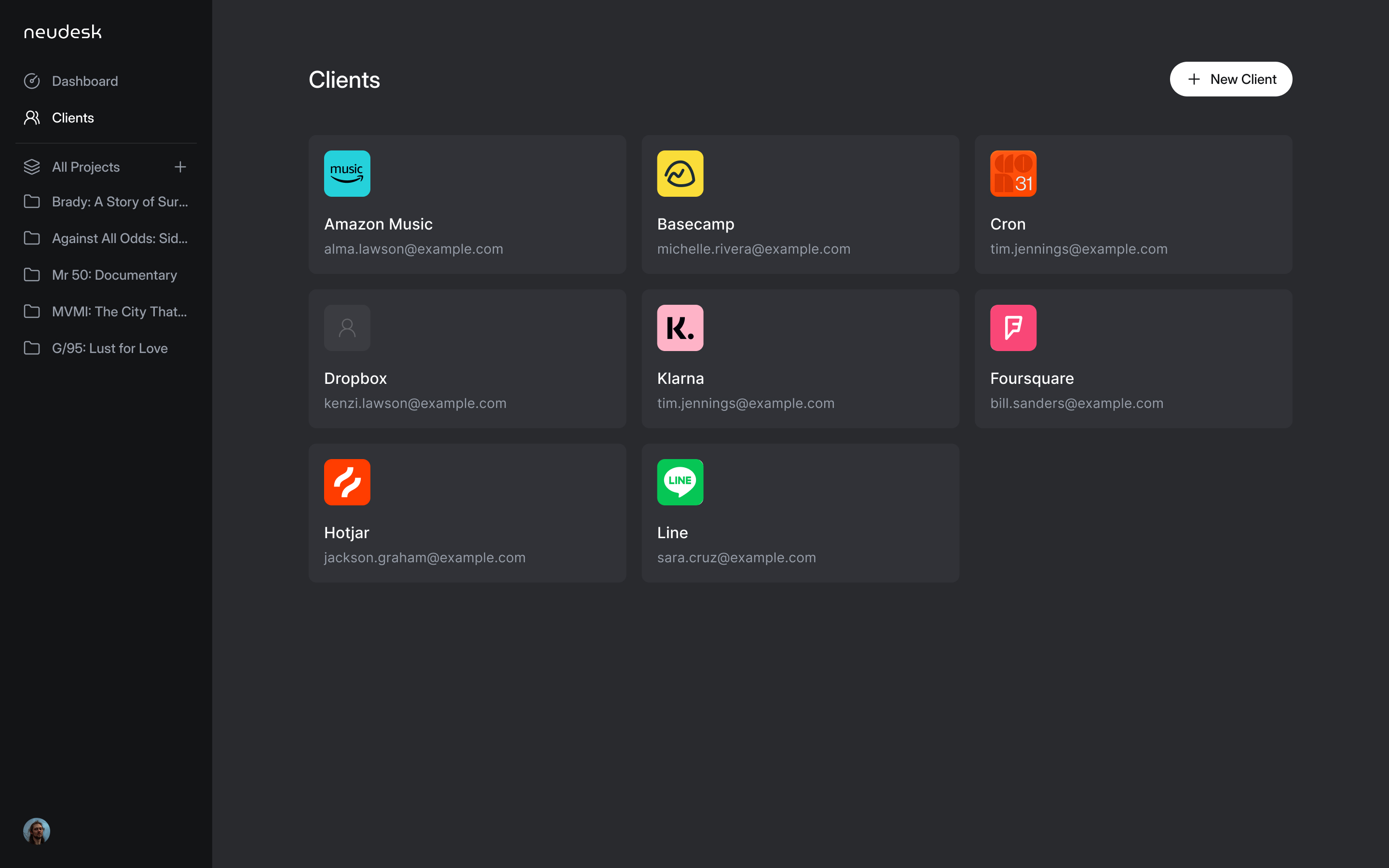Open the Klarna logo icon
Viewport: 1389px width, 868px height.
click(x=680, y=328)
